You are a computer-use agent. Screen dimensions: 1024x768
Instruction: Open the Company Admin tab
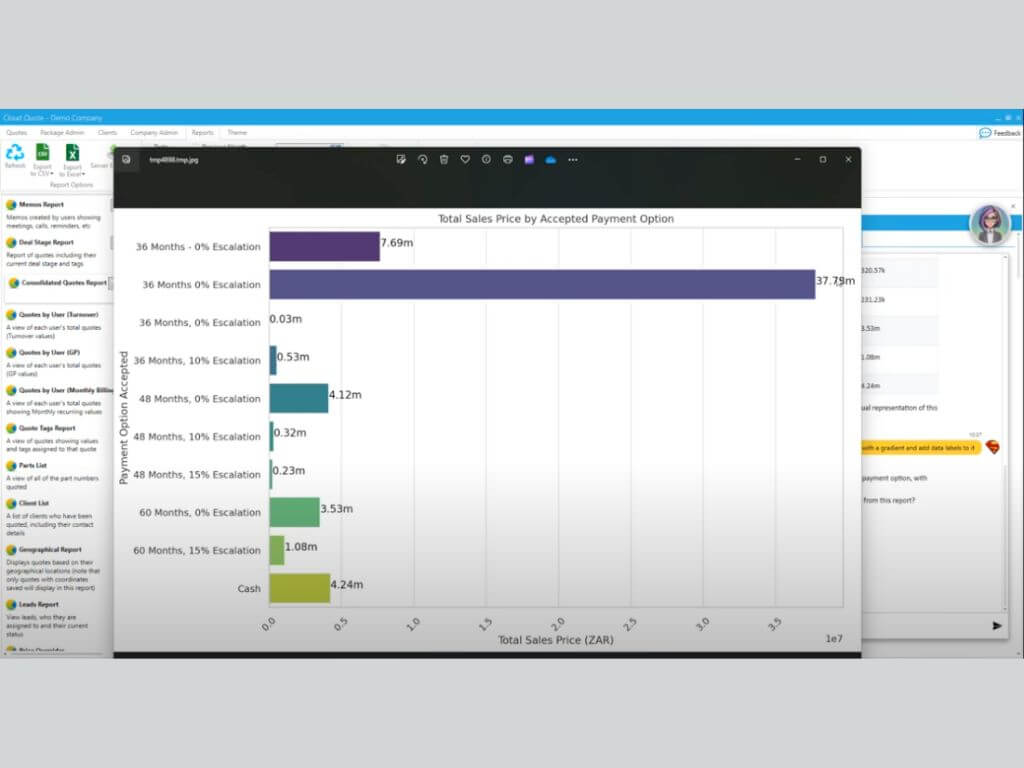[154, 132]
